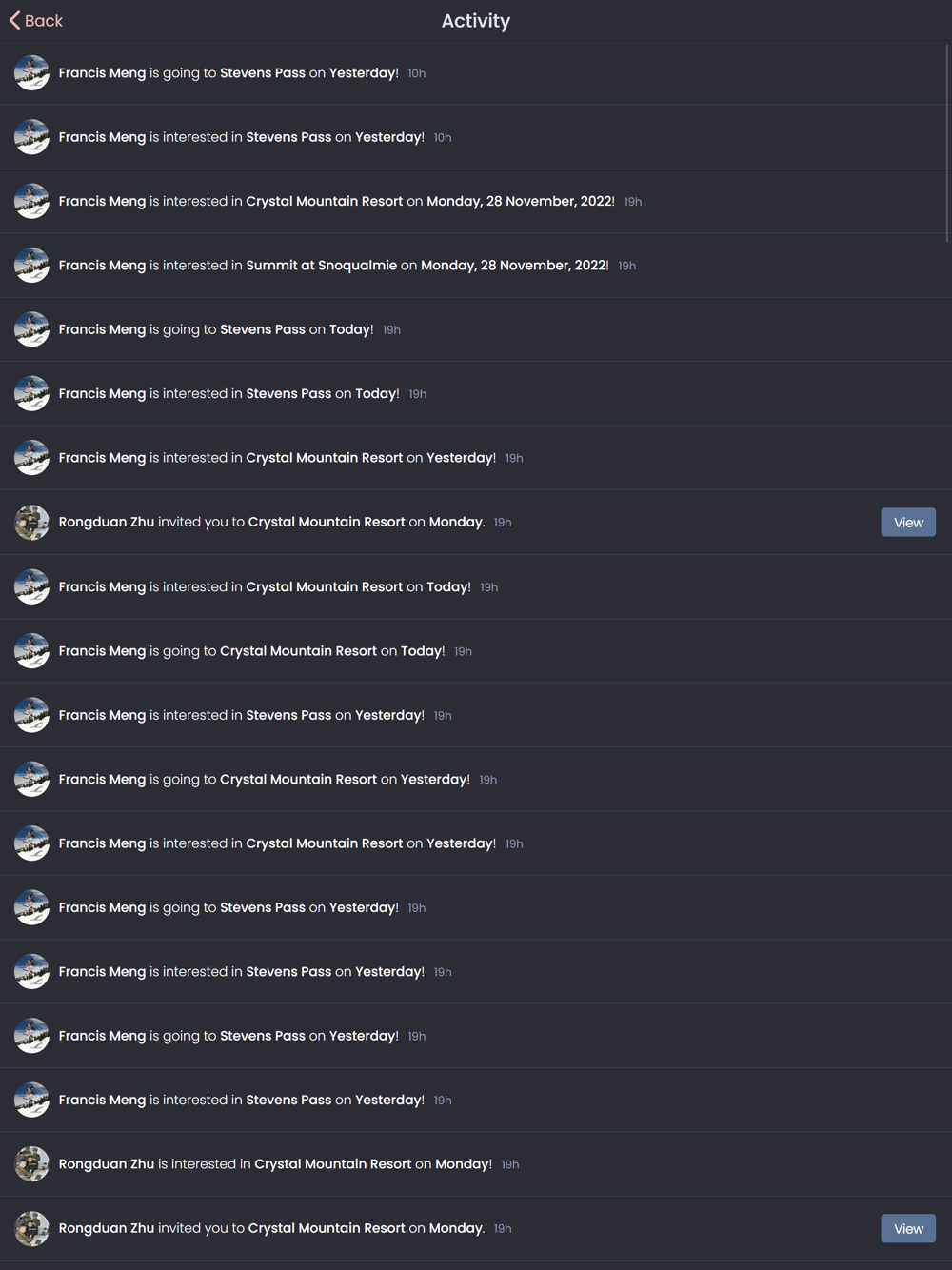
Task: Tap Francis Meng's avatar on first notification
Action: tap(31, 73)
